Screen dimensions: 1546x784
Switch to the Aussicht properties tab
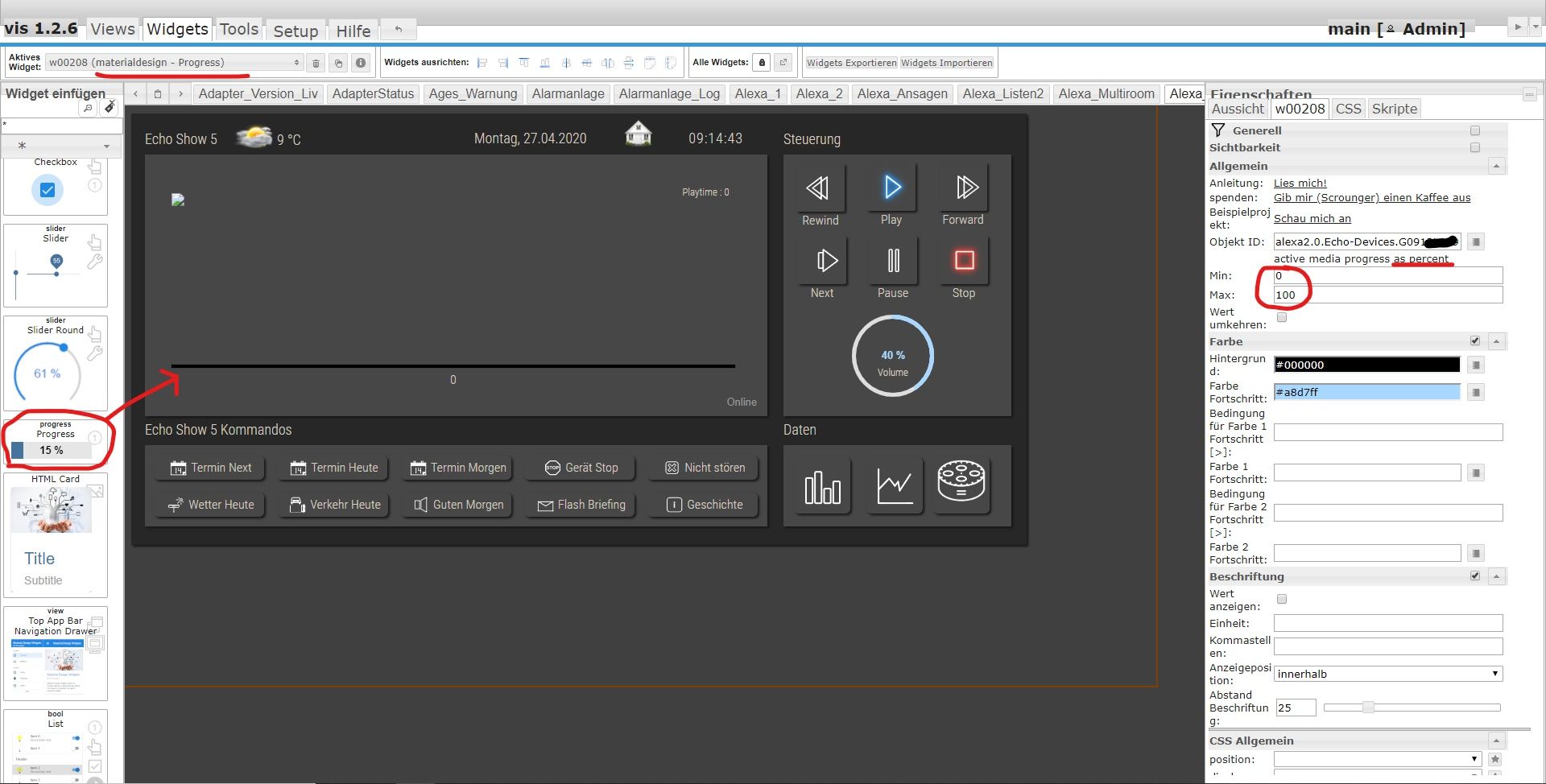pyautogui.click(x=1238, y=109)
